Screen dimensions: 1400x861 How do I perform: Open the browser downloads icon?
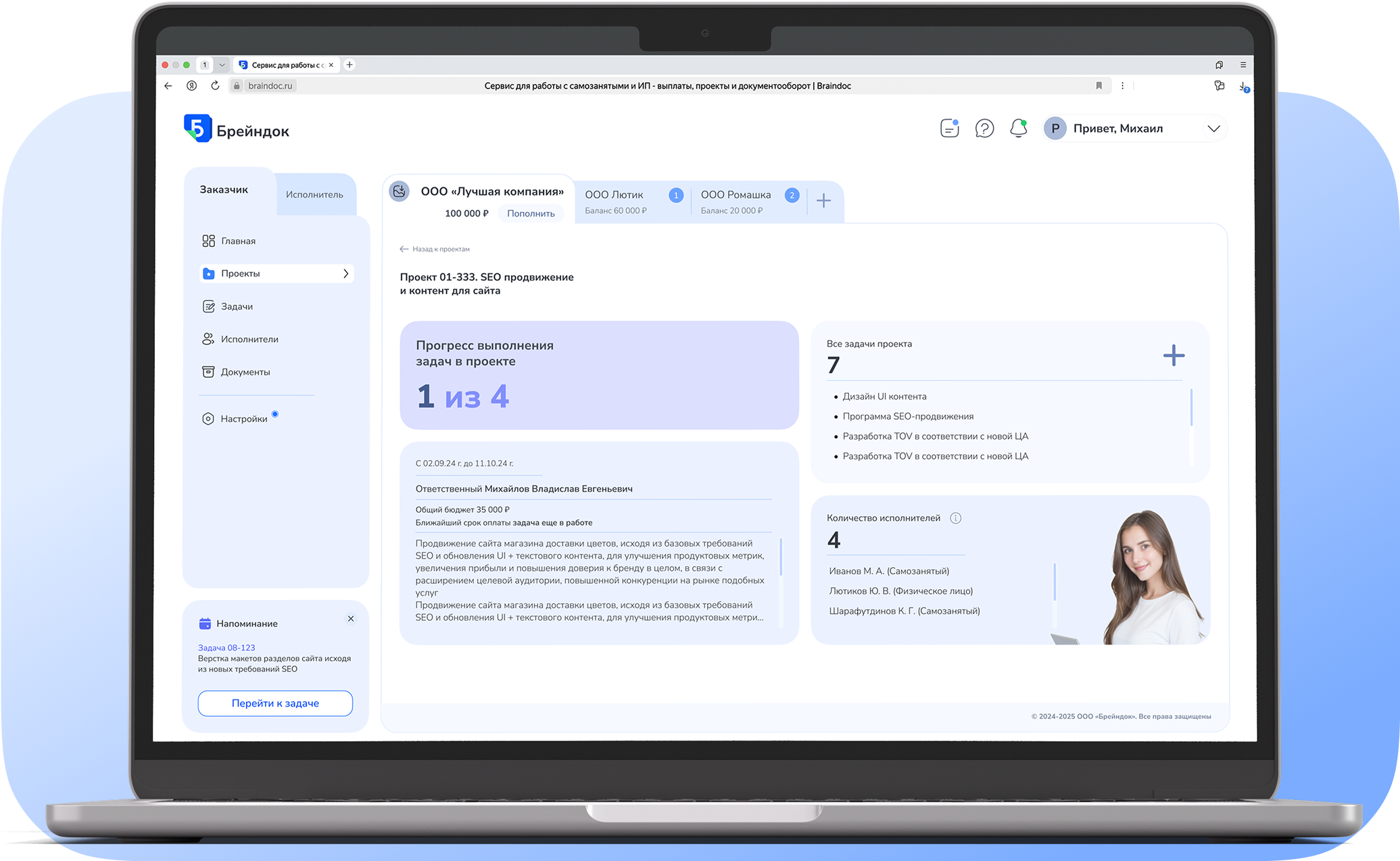click(x=1243, y=86)
